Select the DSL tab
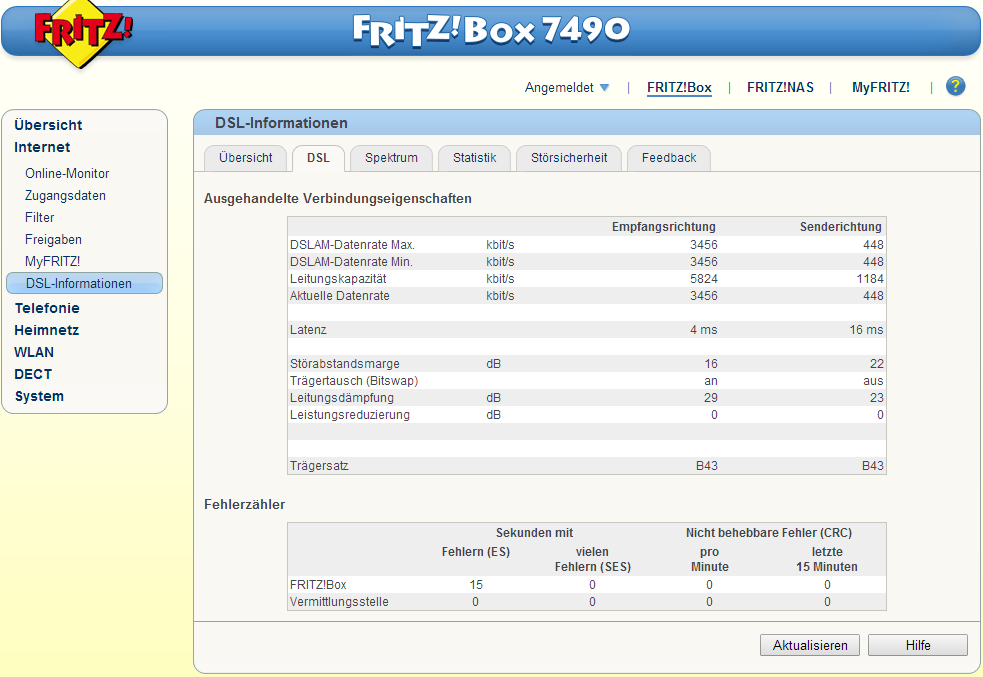This screenshot has width=983, height=677. (x=318, y=158)
